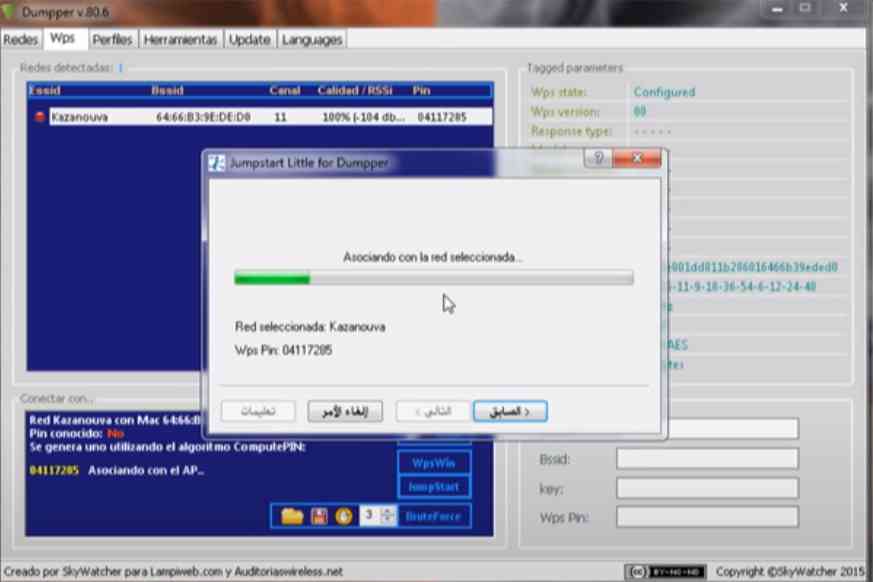The image size is (873, 582).
Task: Sort networks by Pin column header
Action: 421,90
